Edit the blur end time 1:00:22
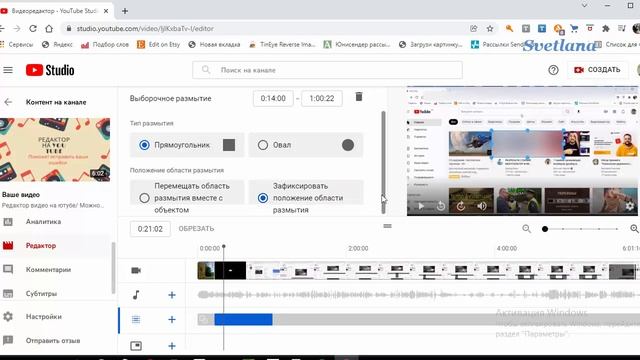Viewport: 640px width, 360px height. click(x=322, y=98)
